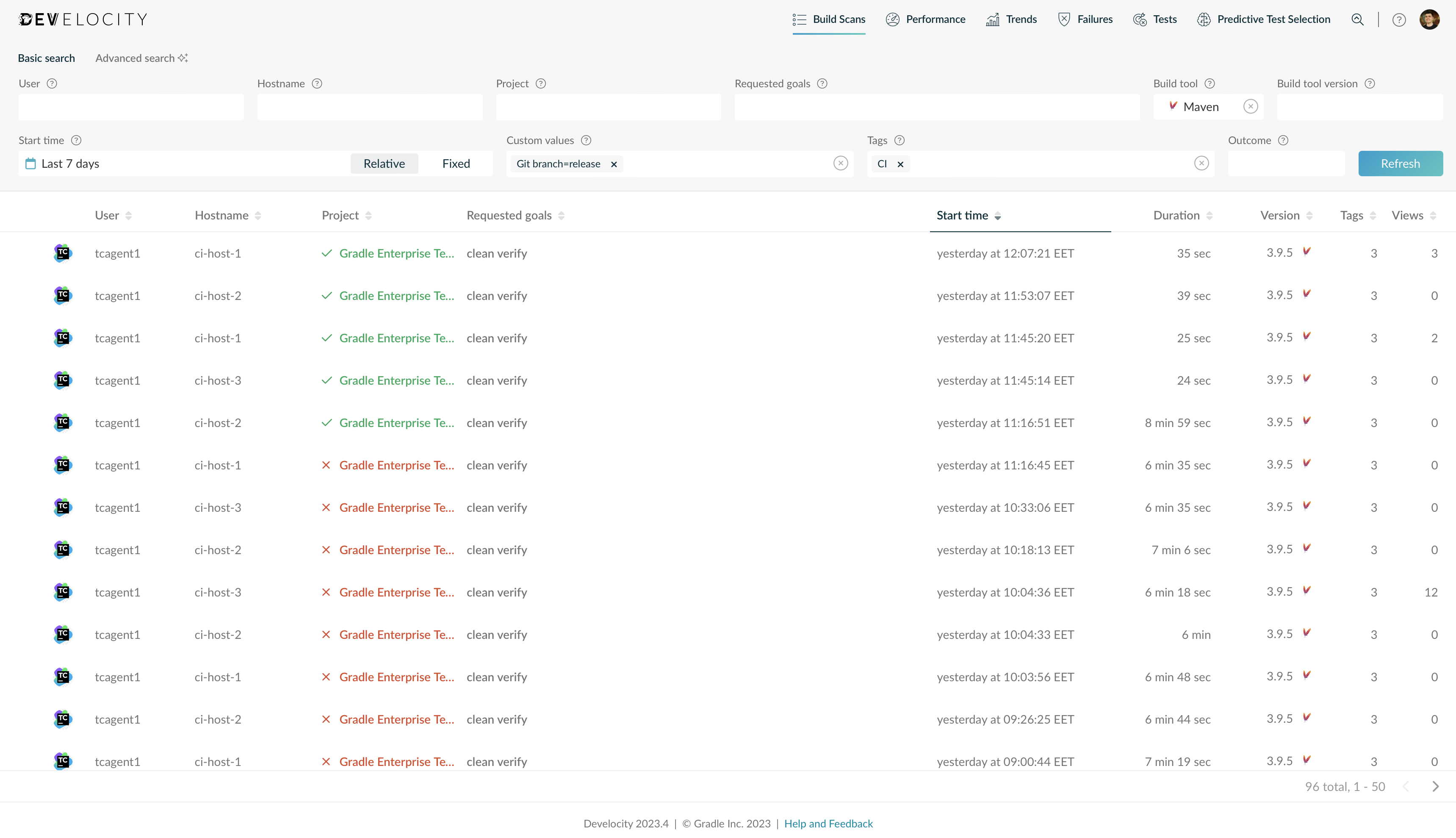Click the Tests stopwatch icon
Image resolution: width=1456 pixels, height=838 pixels.
1140,19
